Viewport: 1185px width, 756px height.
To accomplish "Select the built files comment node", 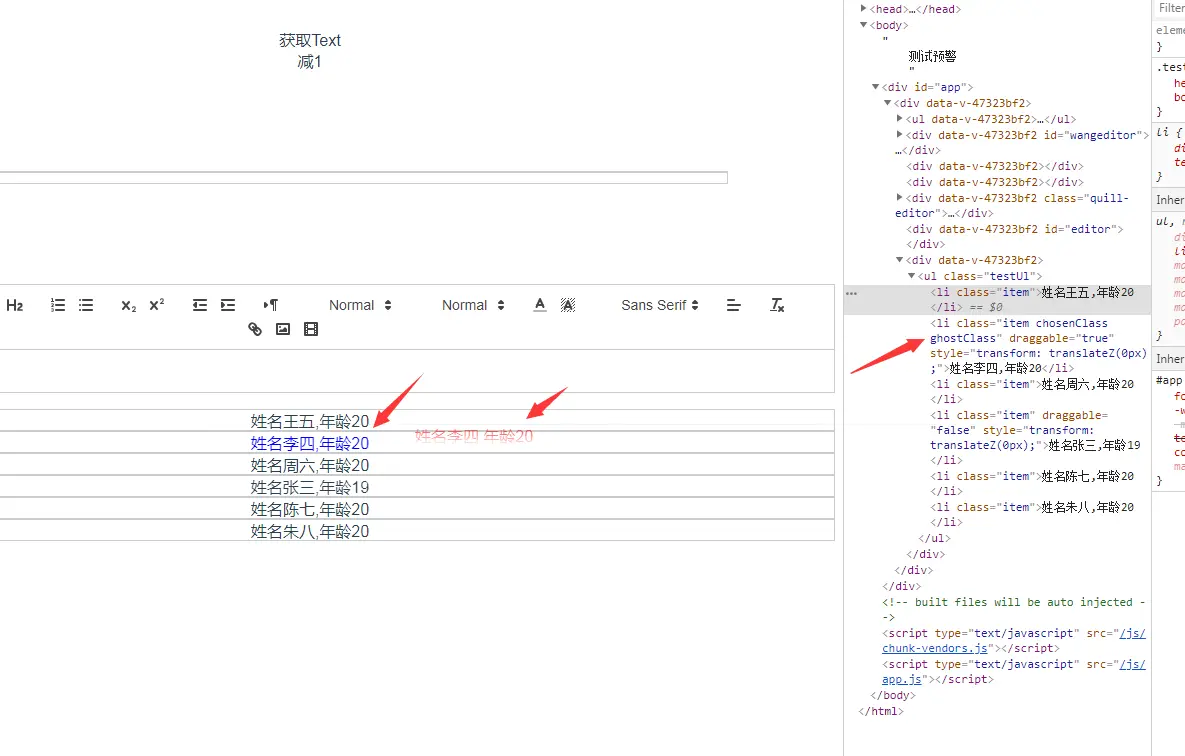I will (x=1013, y=609).
